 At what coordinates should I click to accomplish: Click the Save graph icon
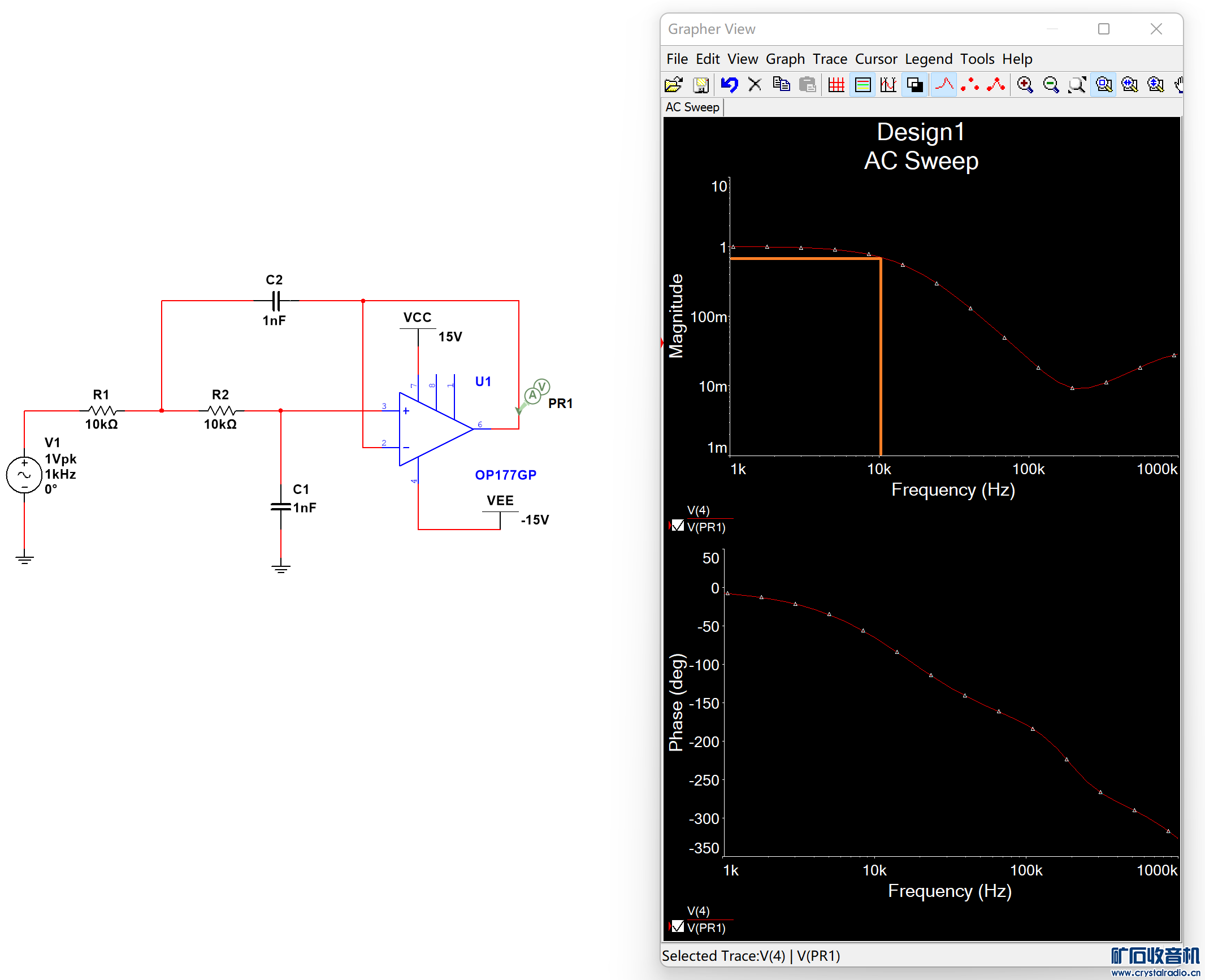tap(701, 85)
